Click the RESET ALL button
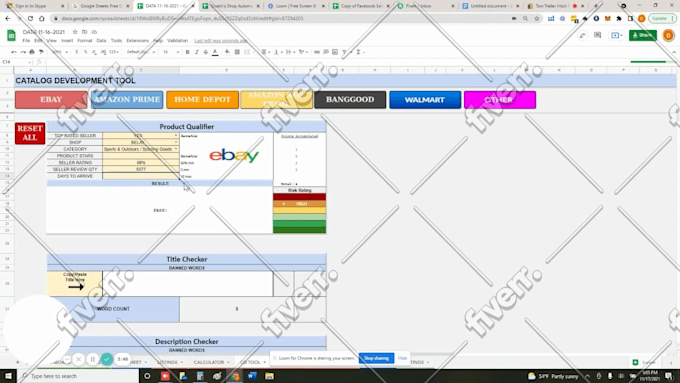This screenshot has height=383, width=680. point(30,133)
